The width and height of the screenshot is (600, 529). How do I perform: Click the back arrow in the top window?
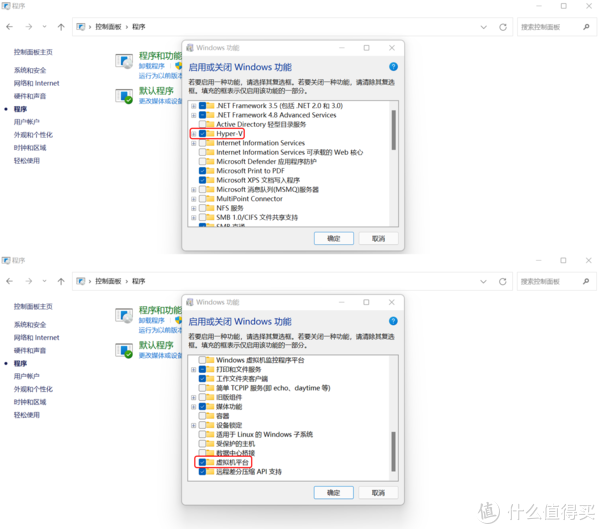click(10, 27)
